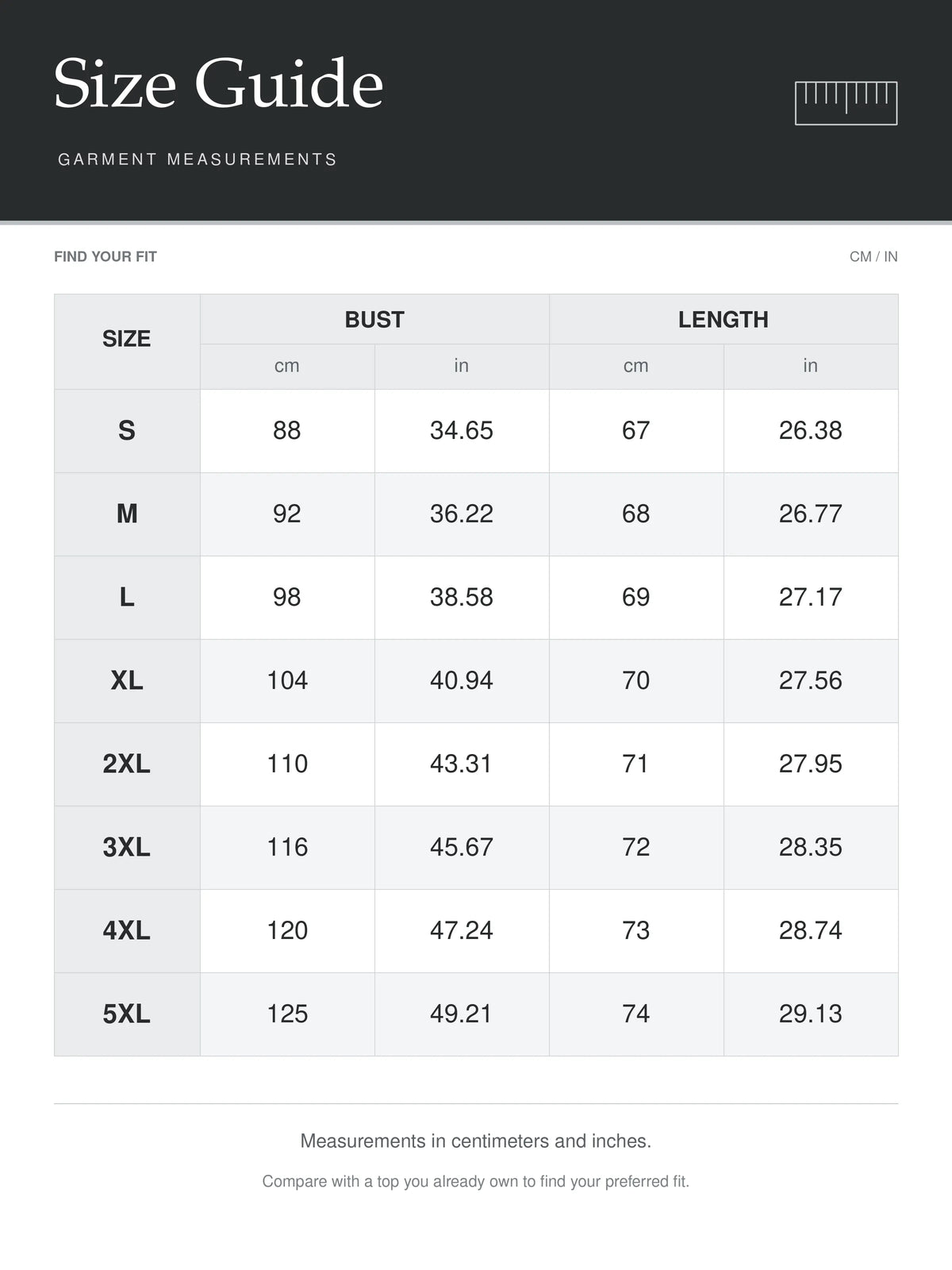952x1270 pixels.
Task: Click the 104 bust cm cell
Action: [287, 681]
